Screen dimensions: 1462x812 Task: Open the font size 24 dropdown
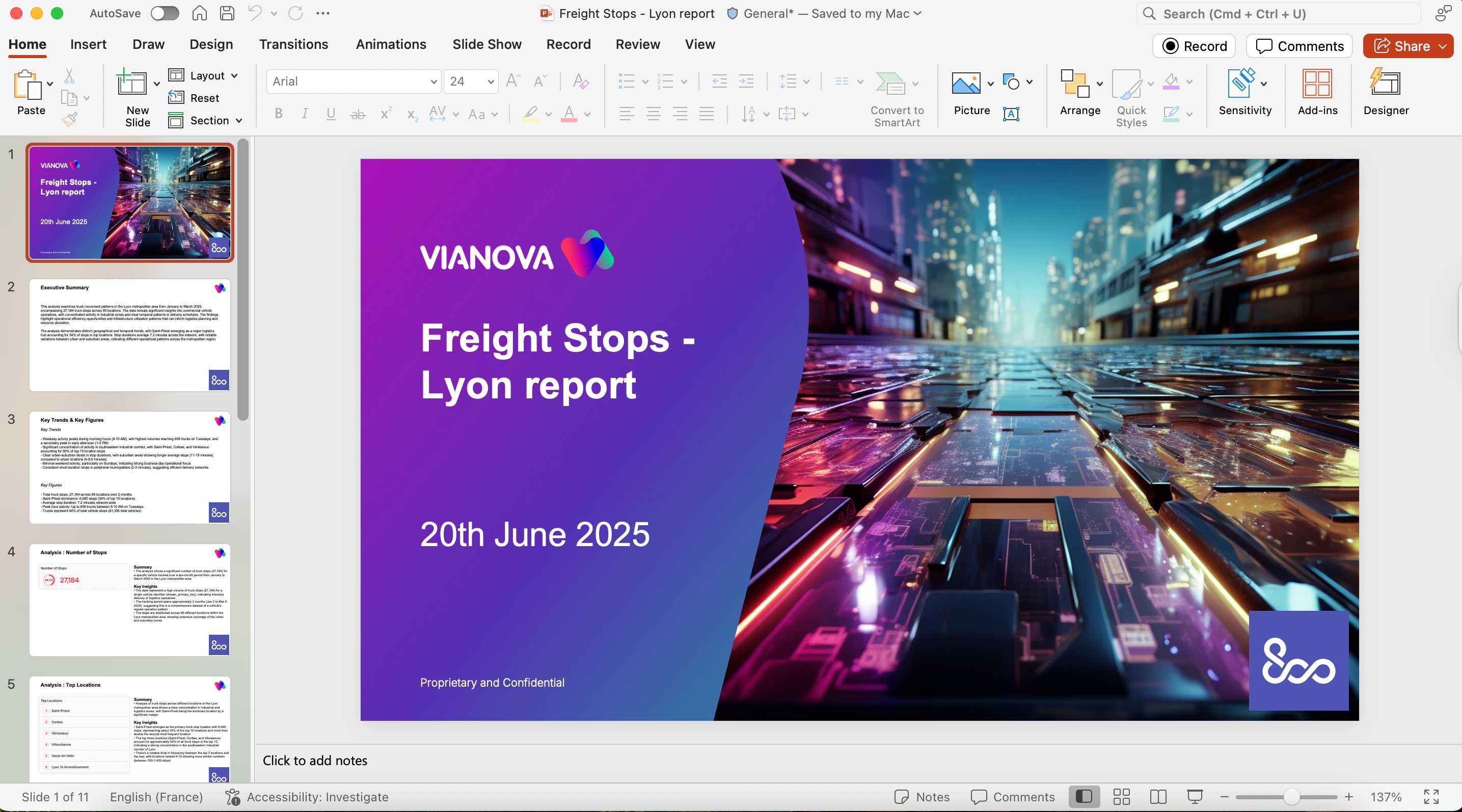491,82
